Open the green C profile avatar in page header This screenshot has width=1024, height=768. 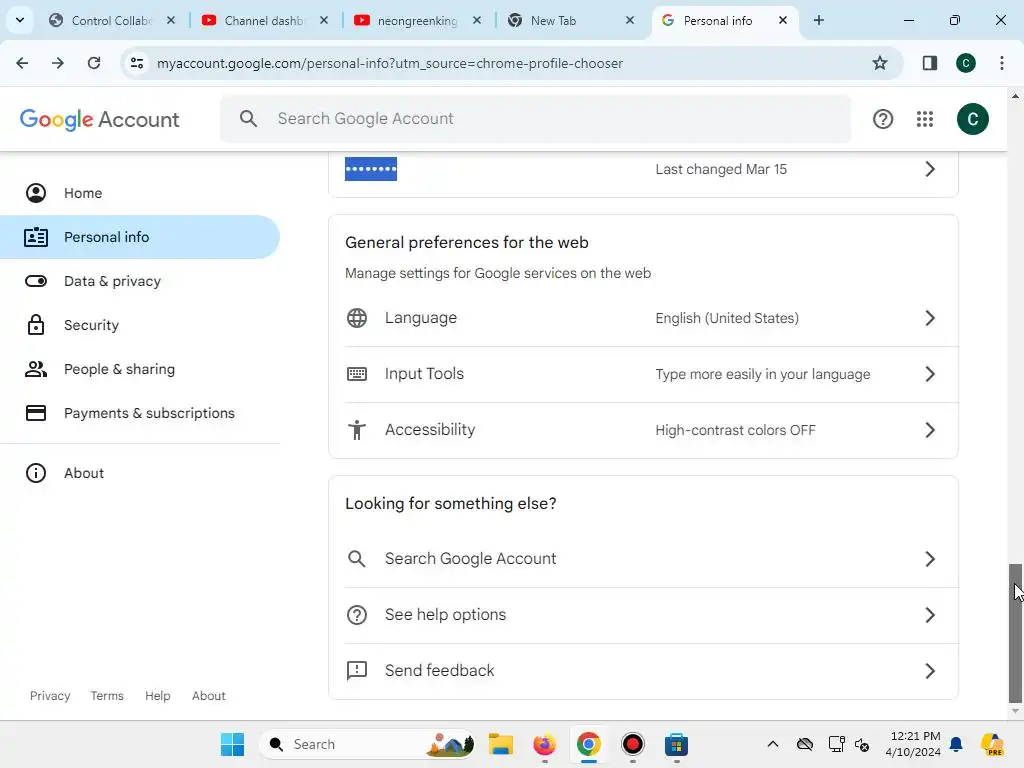tap(972, 119)
